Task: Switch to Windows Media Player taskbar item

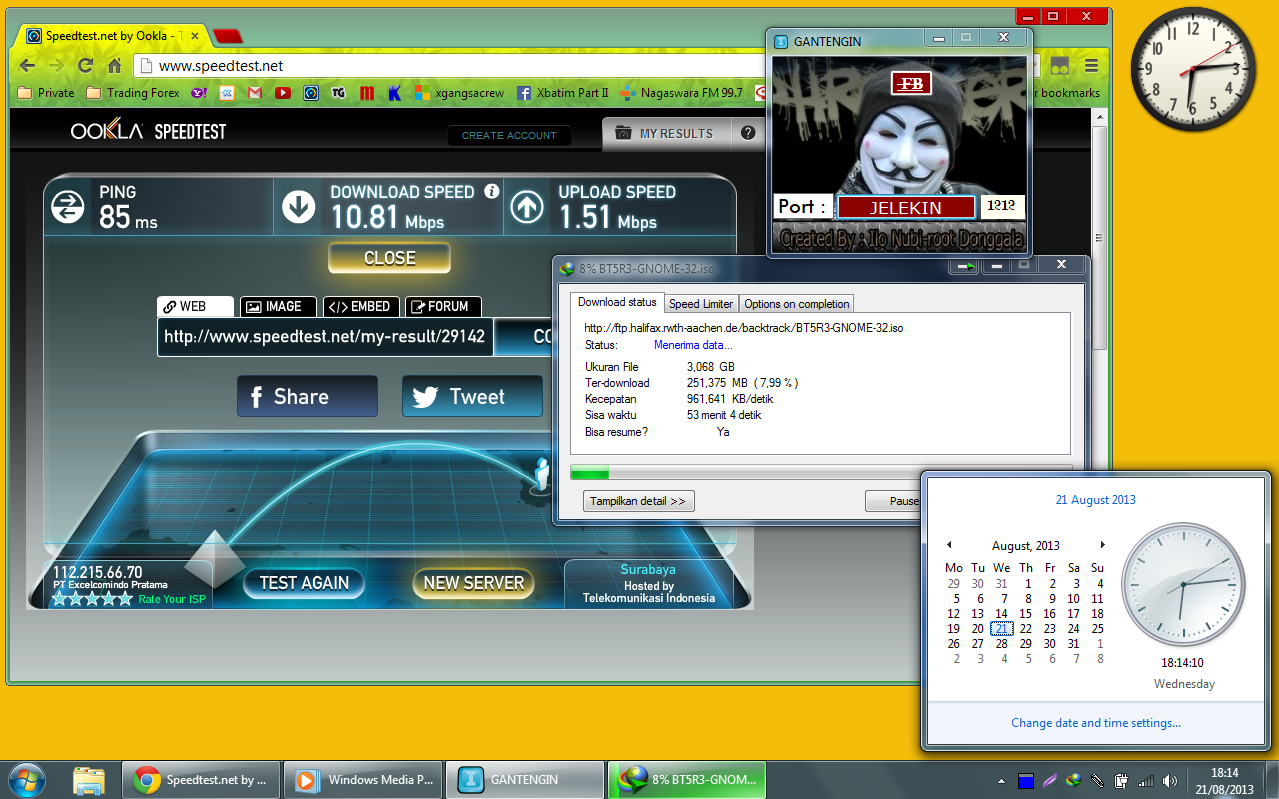Action: [x=362, y=779]
